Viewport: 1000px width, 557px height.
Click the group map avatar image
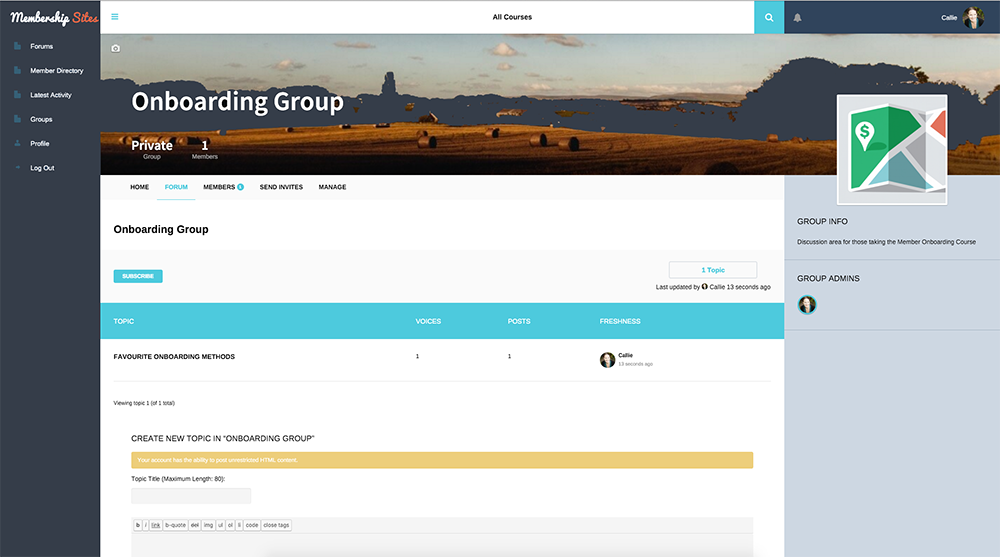click(x=892, y=150)
